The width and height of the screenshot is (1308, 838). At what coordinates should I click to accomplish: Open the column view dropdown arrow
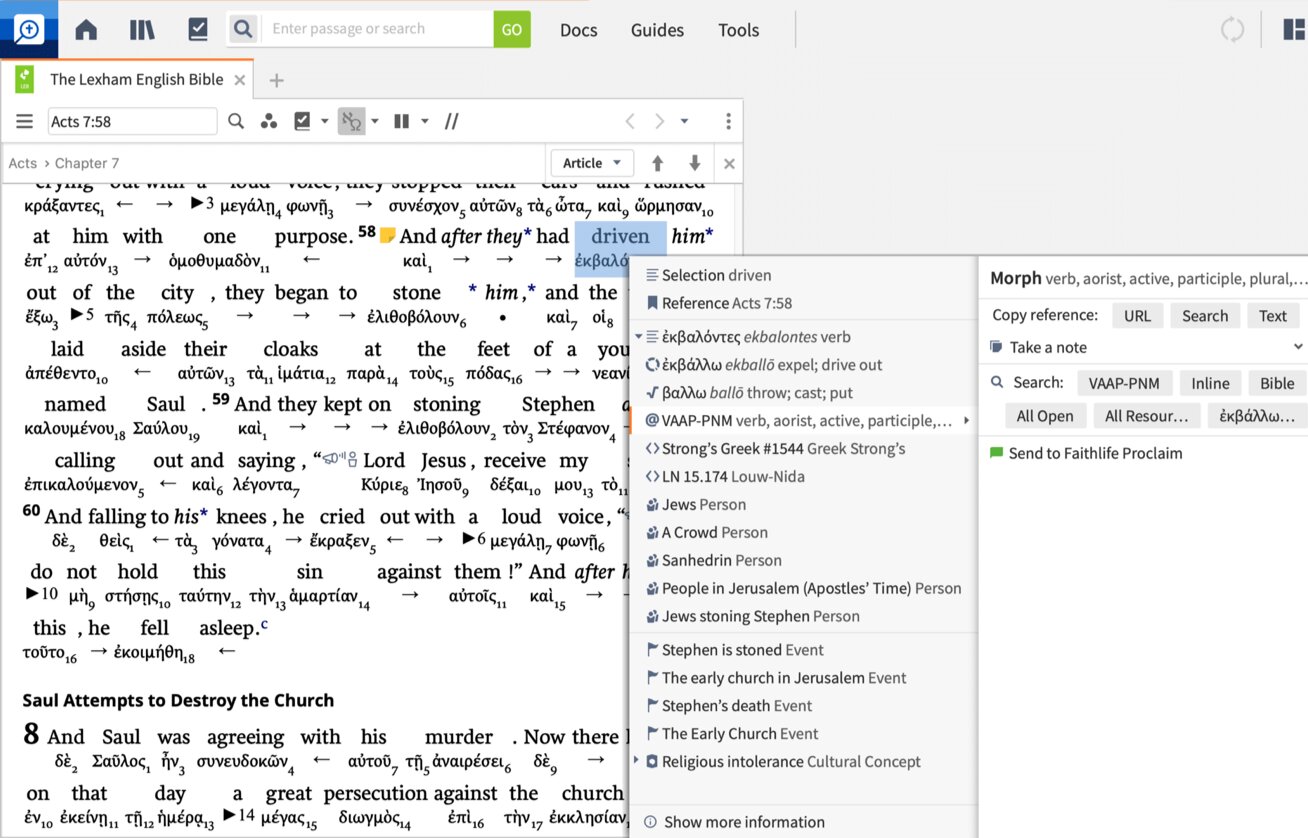pos(424,122)
